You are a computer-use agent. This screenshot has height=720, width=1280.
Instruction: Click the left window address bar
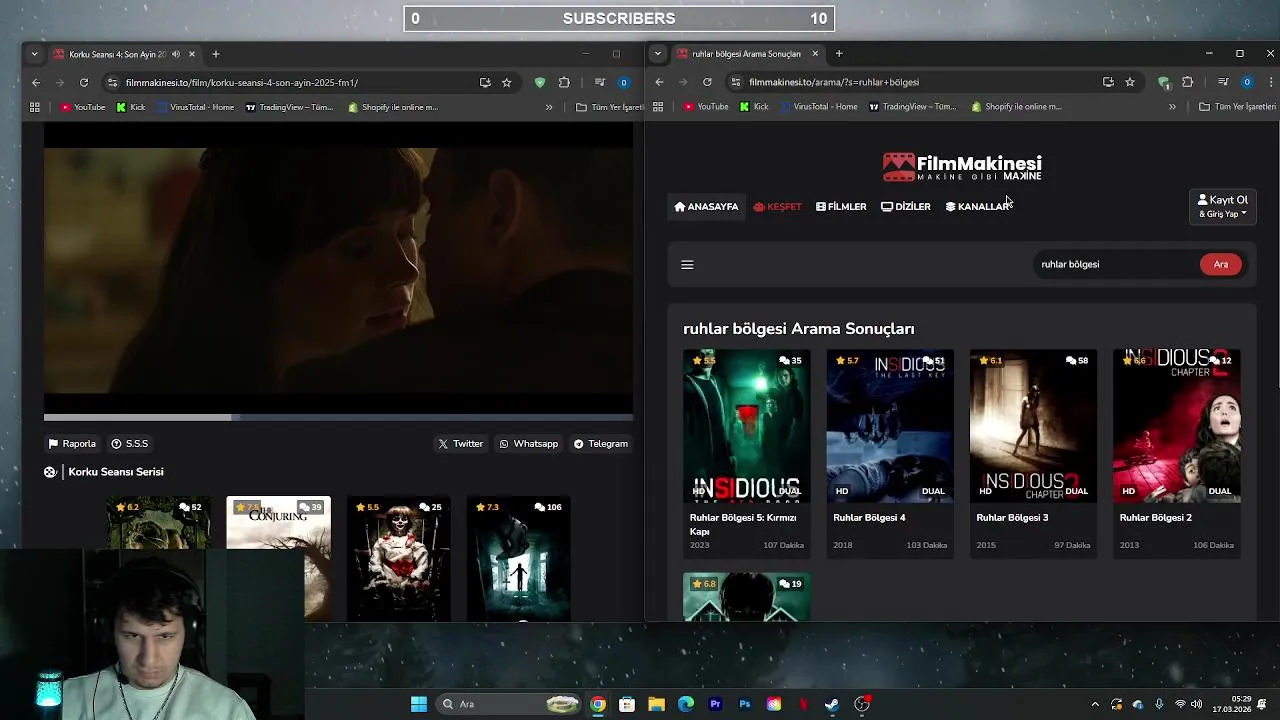[x=290, y=82]
